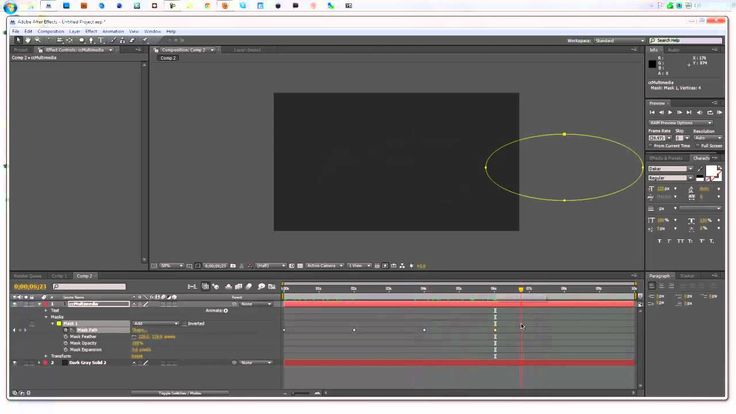This screenshot has width=736, height=414.
Task: Click the yellow Mask 1 color swatch
Action: [x=59, y=323]
